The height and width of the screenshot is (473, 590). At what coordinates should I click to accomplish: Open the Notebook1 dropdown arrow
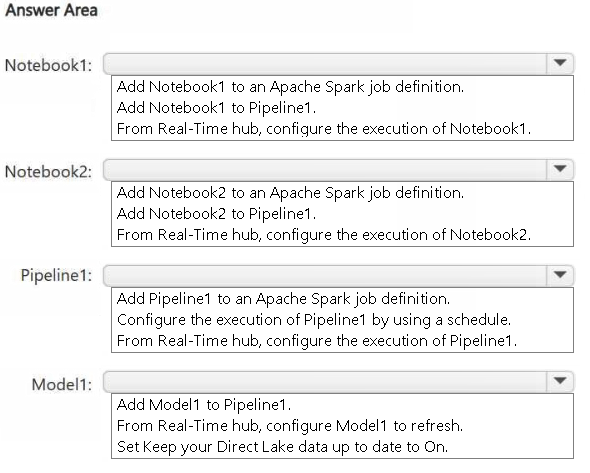[560, 63]
